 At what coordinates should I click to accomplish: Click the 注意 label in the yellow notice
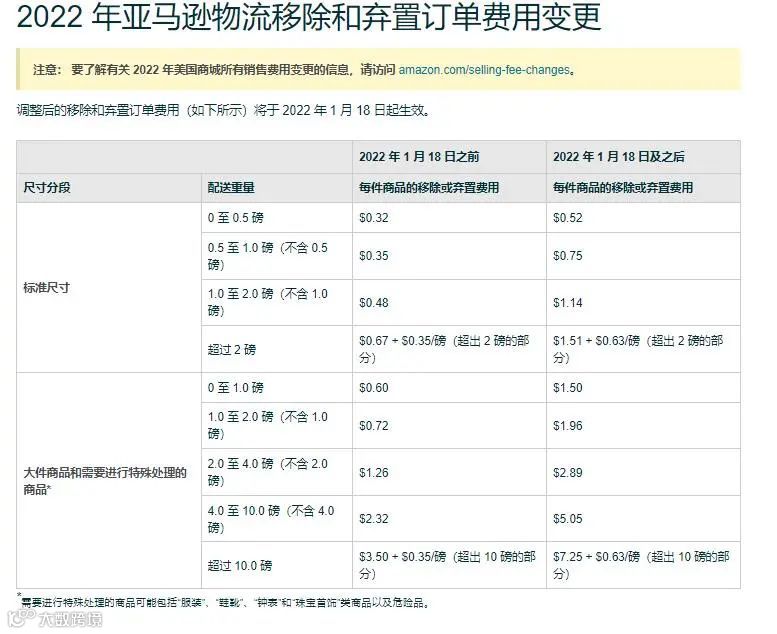[48, 70]
